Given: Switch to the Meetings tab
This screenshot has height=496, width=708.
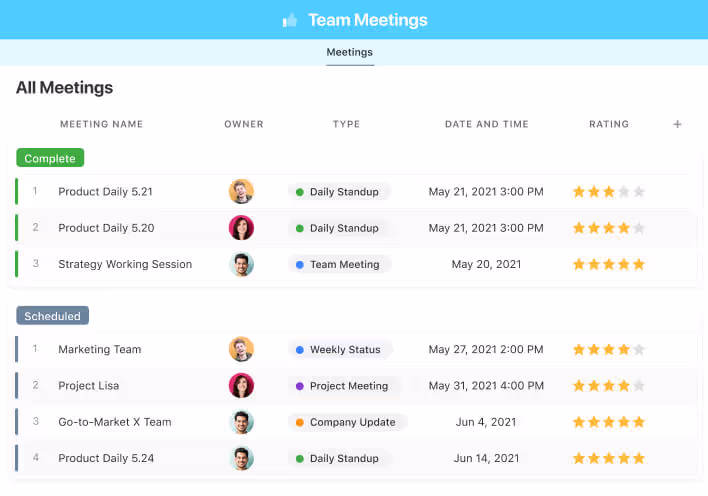Looking at the screenshot, I should coord(349,52).
